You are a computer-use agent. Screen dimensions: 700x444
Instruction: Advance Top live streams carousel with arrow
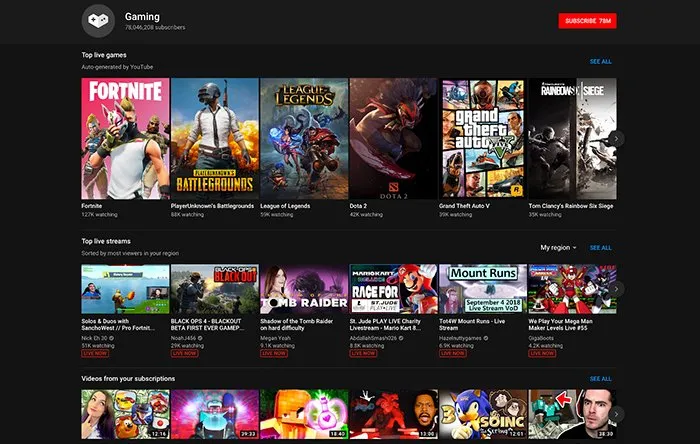click(617, 289)
